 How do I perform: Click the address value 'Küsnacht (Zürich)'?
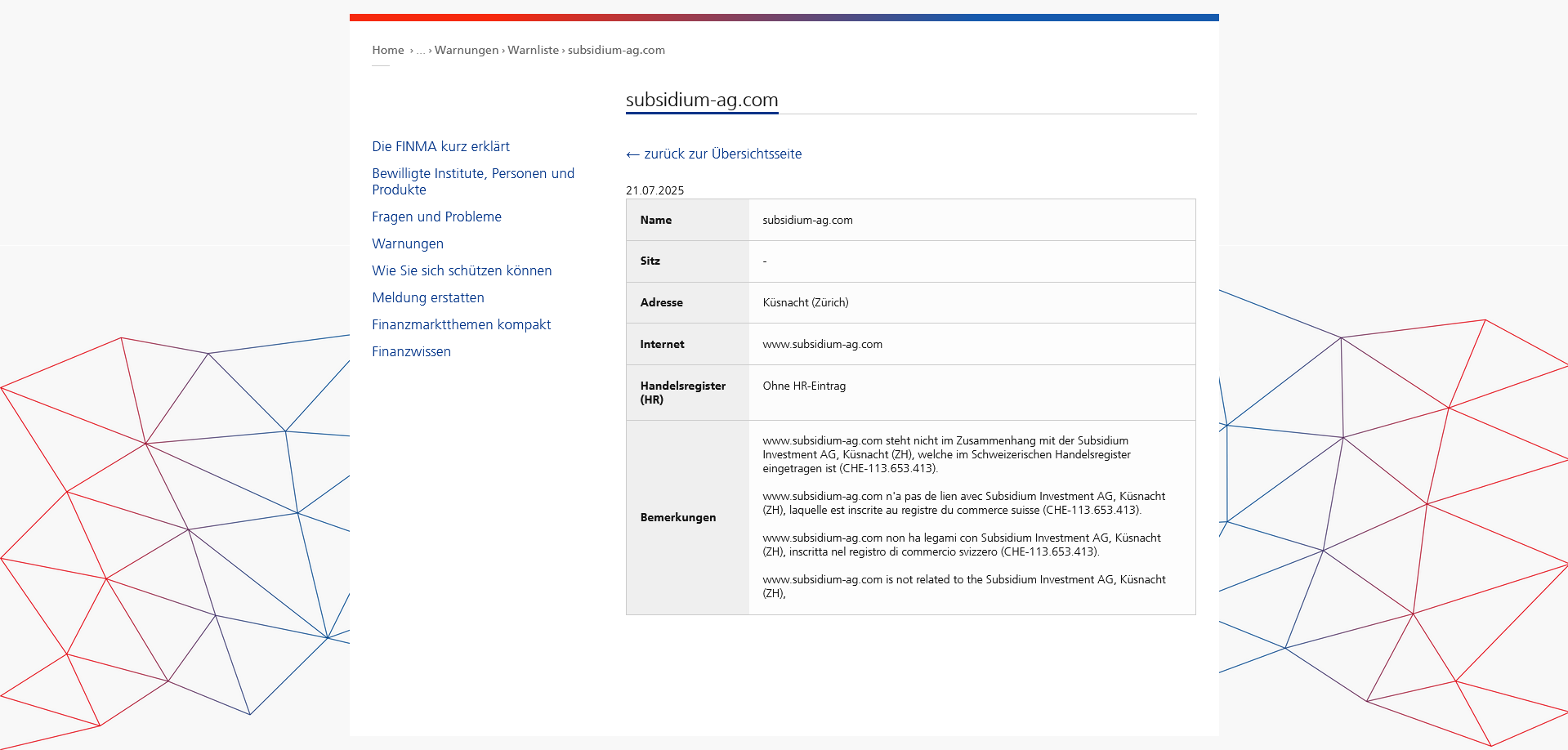[806, 302]
